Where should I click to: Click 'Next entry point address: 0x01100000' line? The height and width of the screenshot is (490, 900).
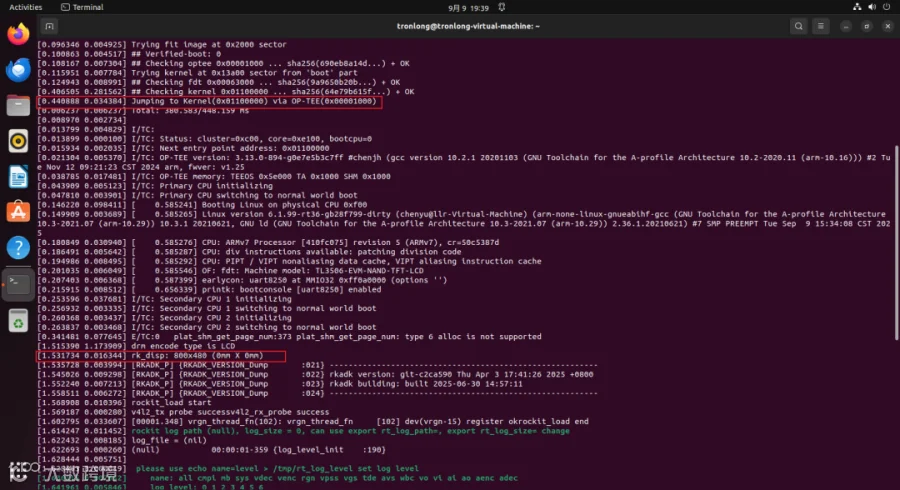(x=184, y=148)
